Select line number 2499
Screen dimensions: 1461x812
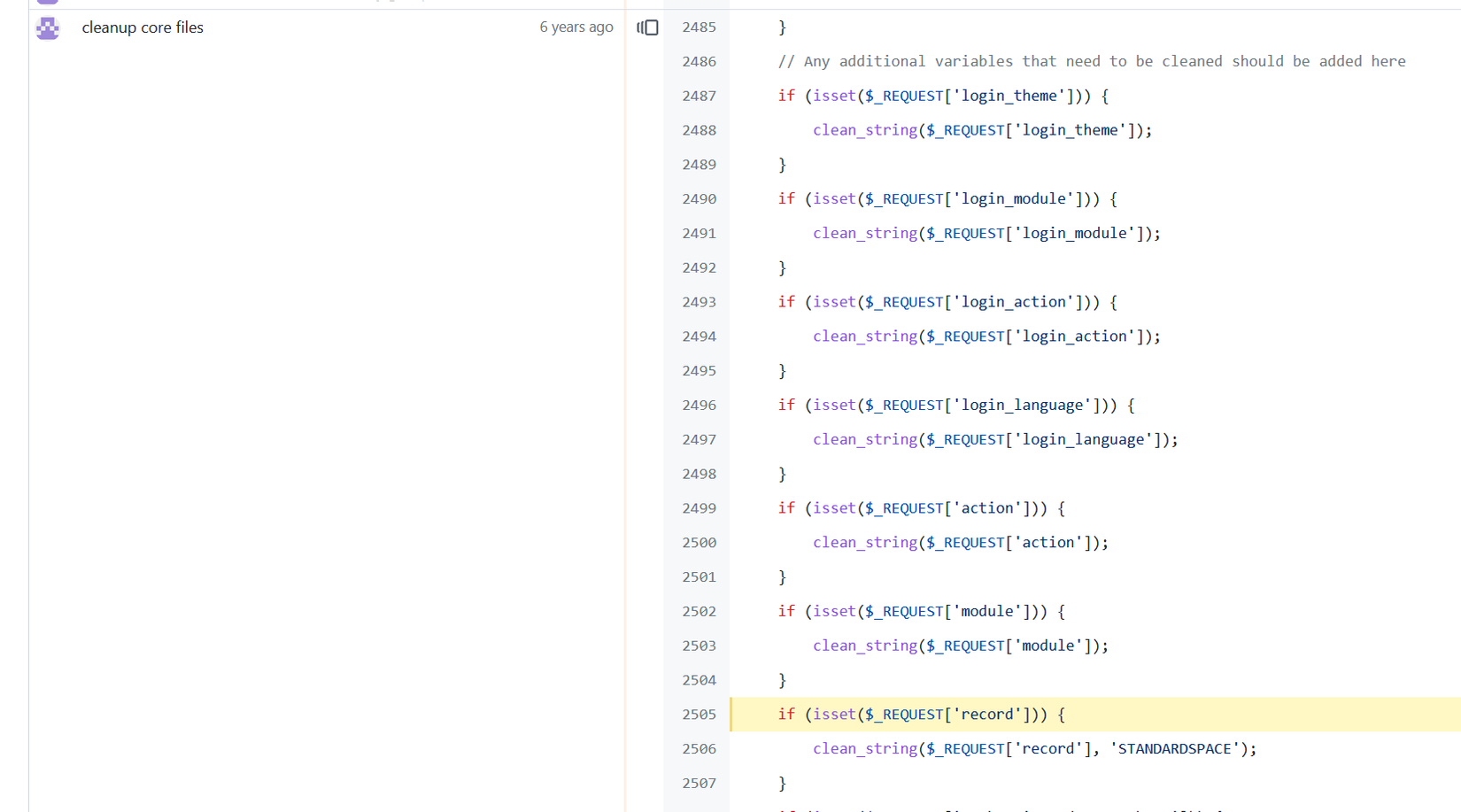point(699,508)
